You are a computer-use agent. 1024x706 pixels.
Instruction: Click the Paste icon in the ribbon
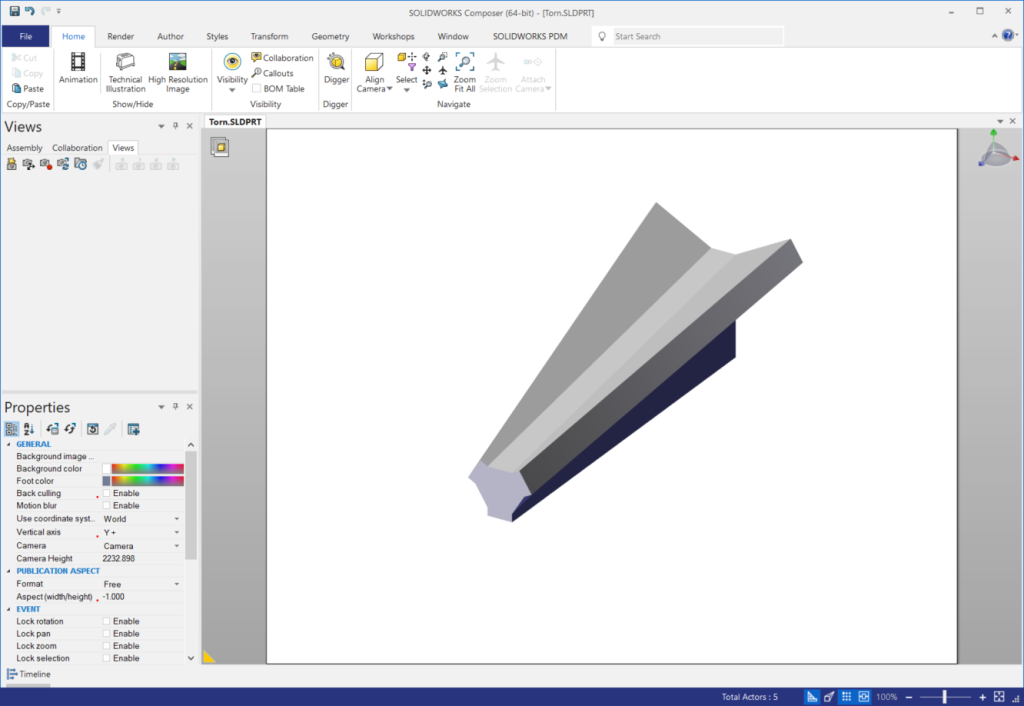coord(27,89)
